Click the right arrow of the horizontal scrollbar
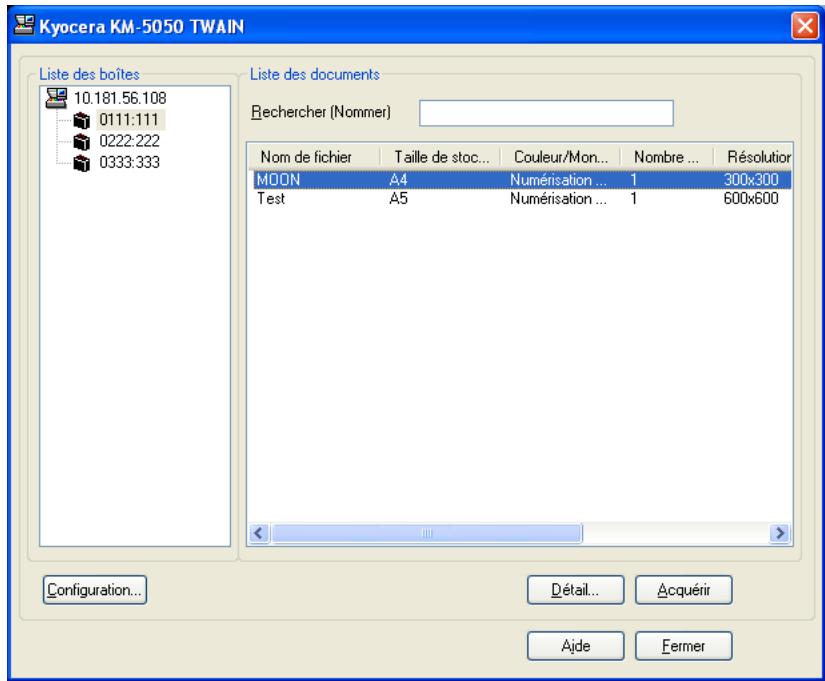The height and width of the screenshot is (681, 825). pyautogui.click(x=780, y=533)
